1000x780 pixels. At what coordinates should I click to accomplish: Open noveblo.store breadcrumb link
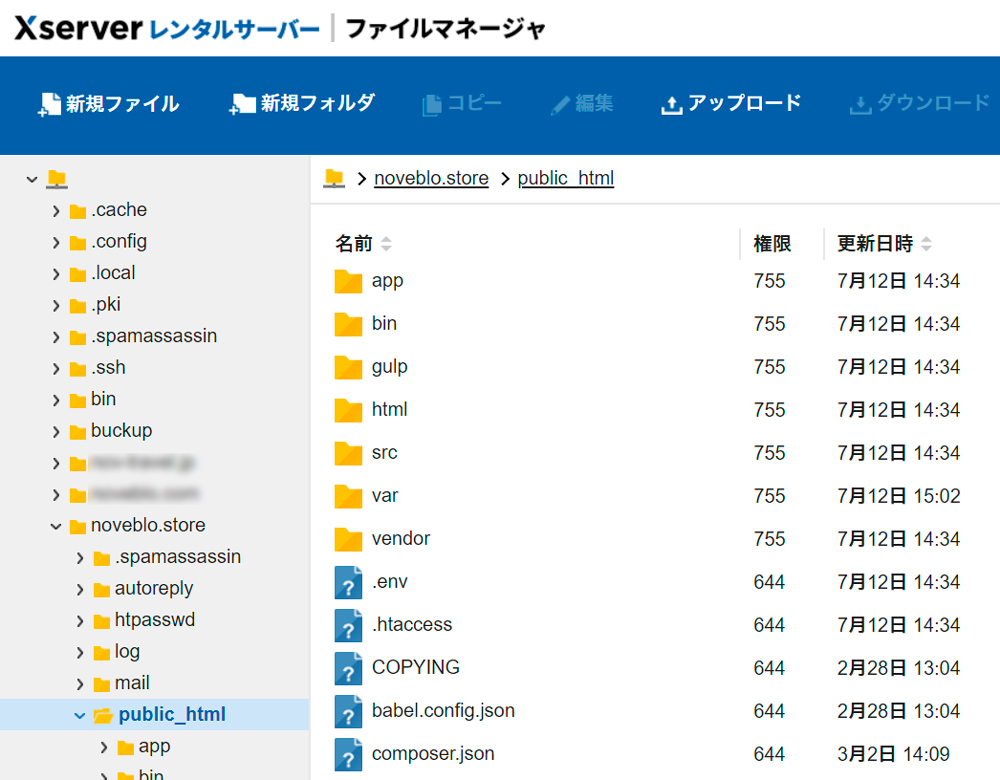tap(431, 178)
